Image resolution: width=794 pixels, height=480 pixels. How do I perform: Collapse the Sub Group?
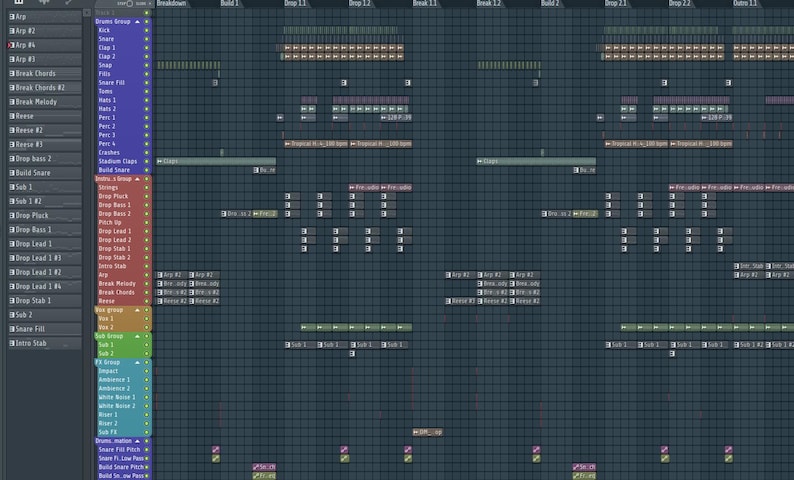(137, 336)
